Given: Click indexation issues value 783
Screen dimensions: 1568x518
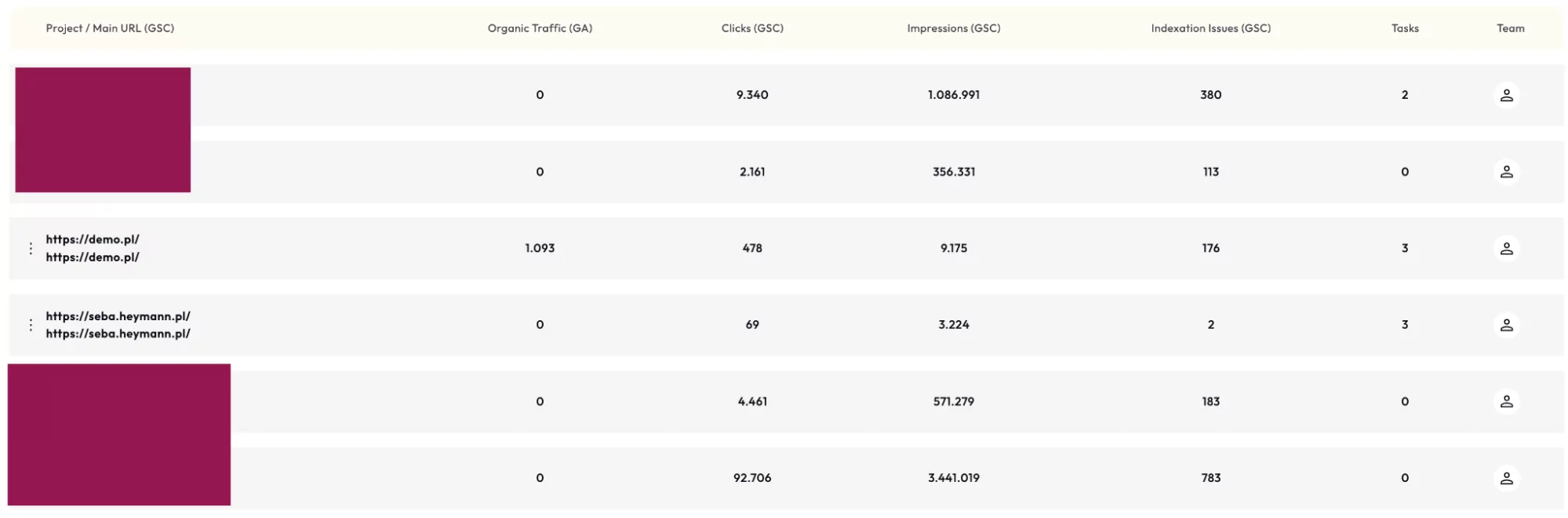Looking at the screenshot, I should coord(1210,478).
